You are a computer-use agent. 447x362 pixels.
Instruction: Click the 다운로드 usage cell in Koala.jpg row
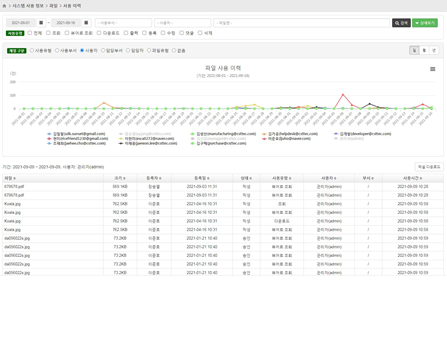(x=282, y=221)
